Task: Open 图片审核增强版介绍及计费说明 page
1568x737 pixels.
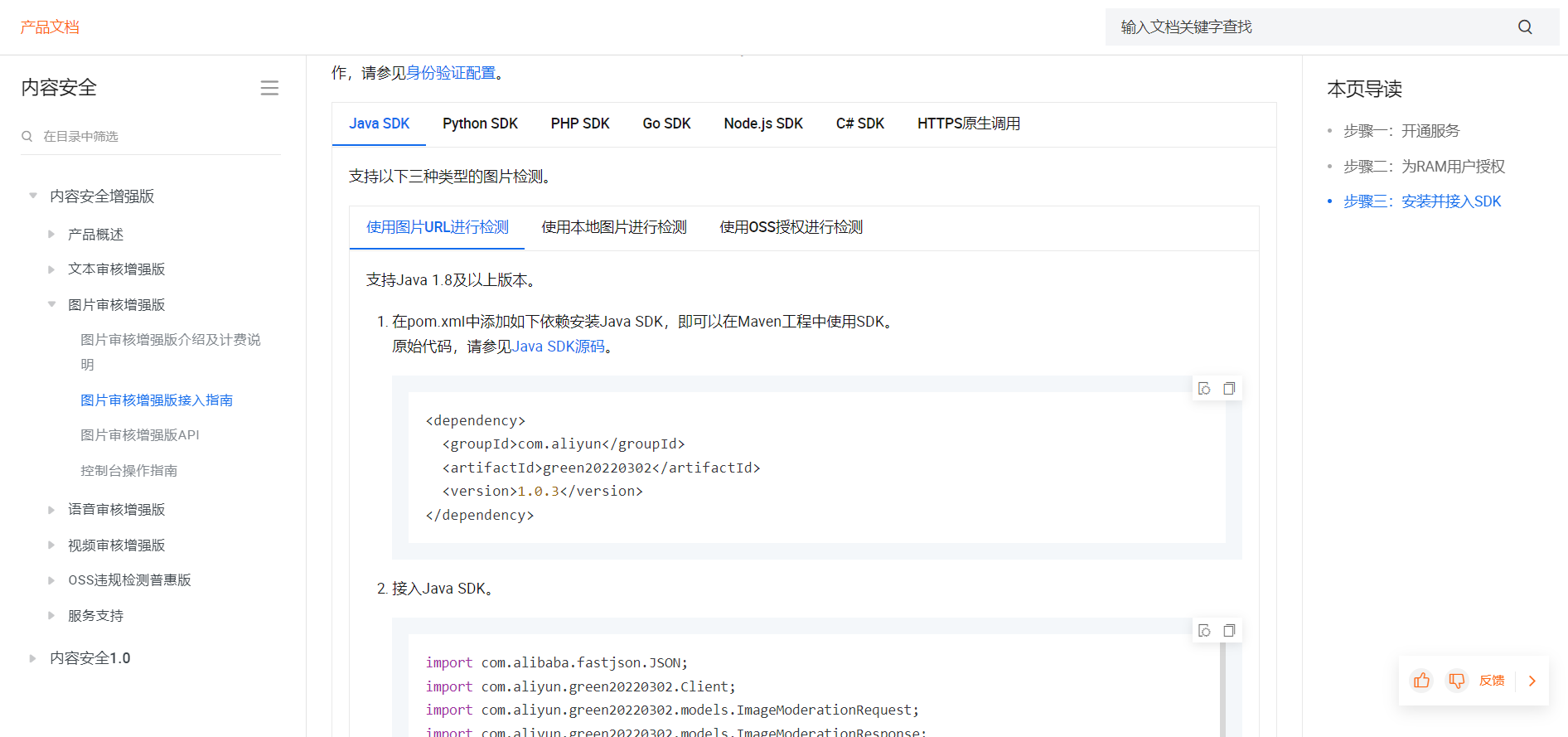Action: click(x=171, y=352)
